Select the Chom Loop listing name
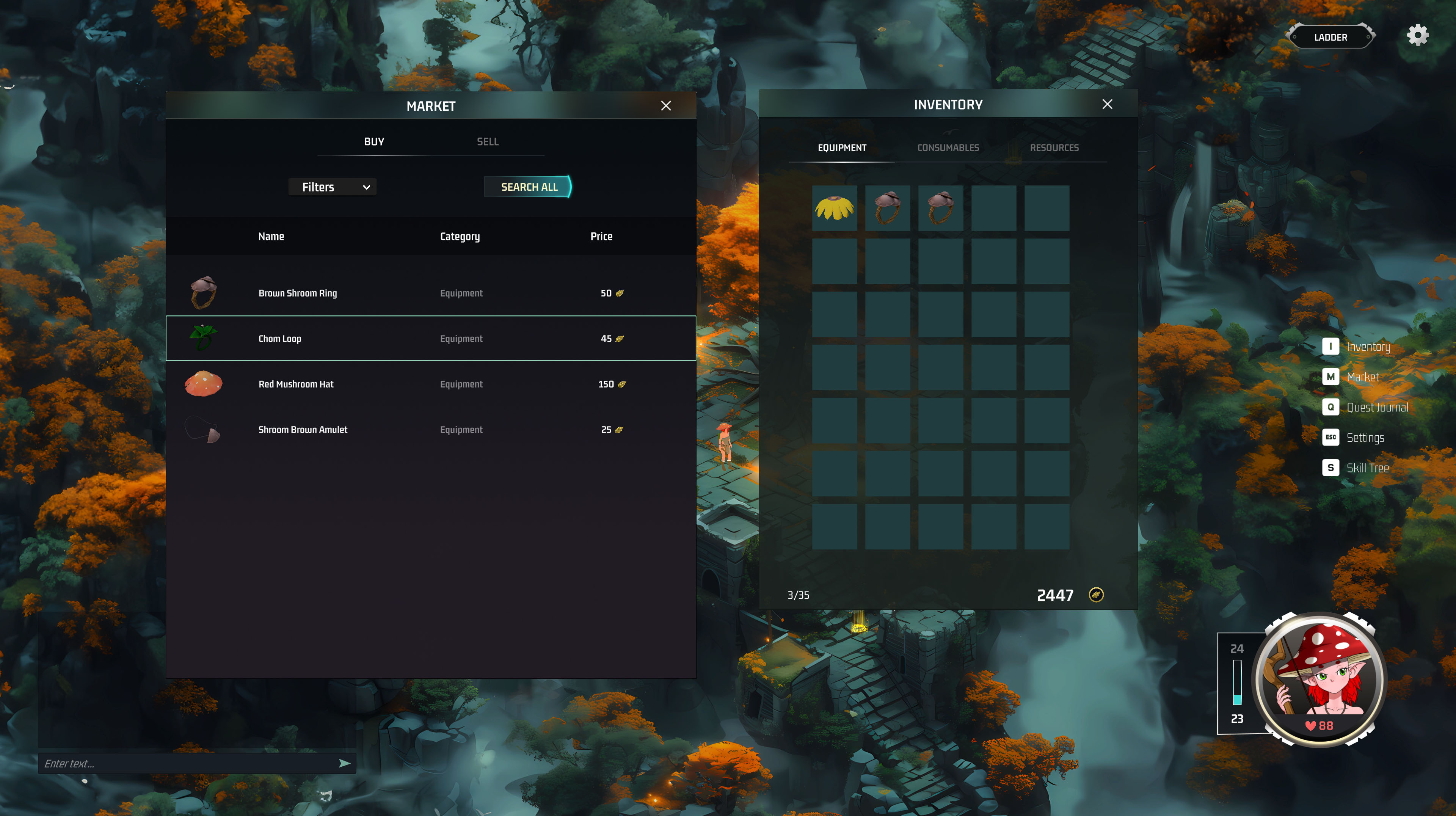The width and height of the screenshot is (1456, 816). pos(280,339)
